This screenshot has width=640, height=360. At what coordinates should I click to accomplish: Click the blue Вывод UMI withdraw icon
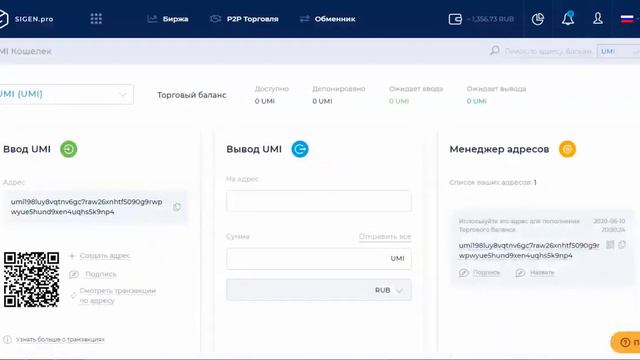(x=300, y=149)
